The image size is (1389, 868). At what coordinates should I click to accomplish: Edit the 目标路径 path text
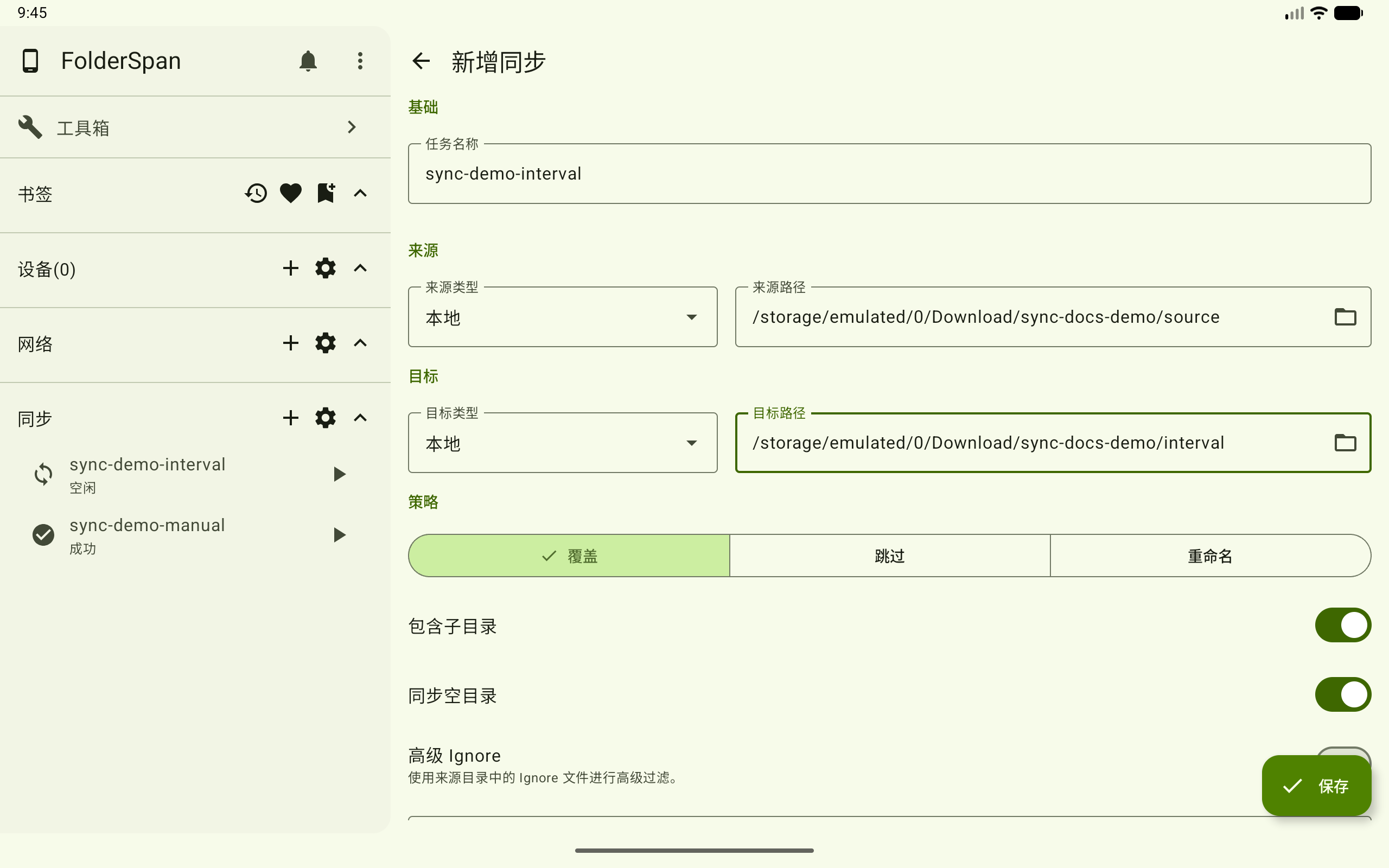pyautogui.click(x=988, y=443)
